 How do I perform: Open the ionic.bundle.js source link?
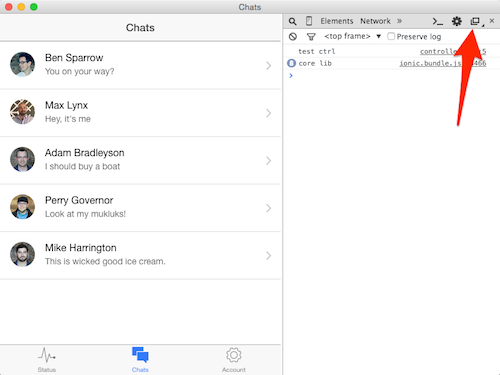tap(443, 63)
